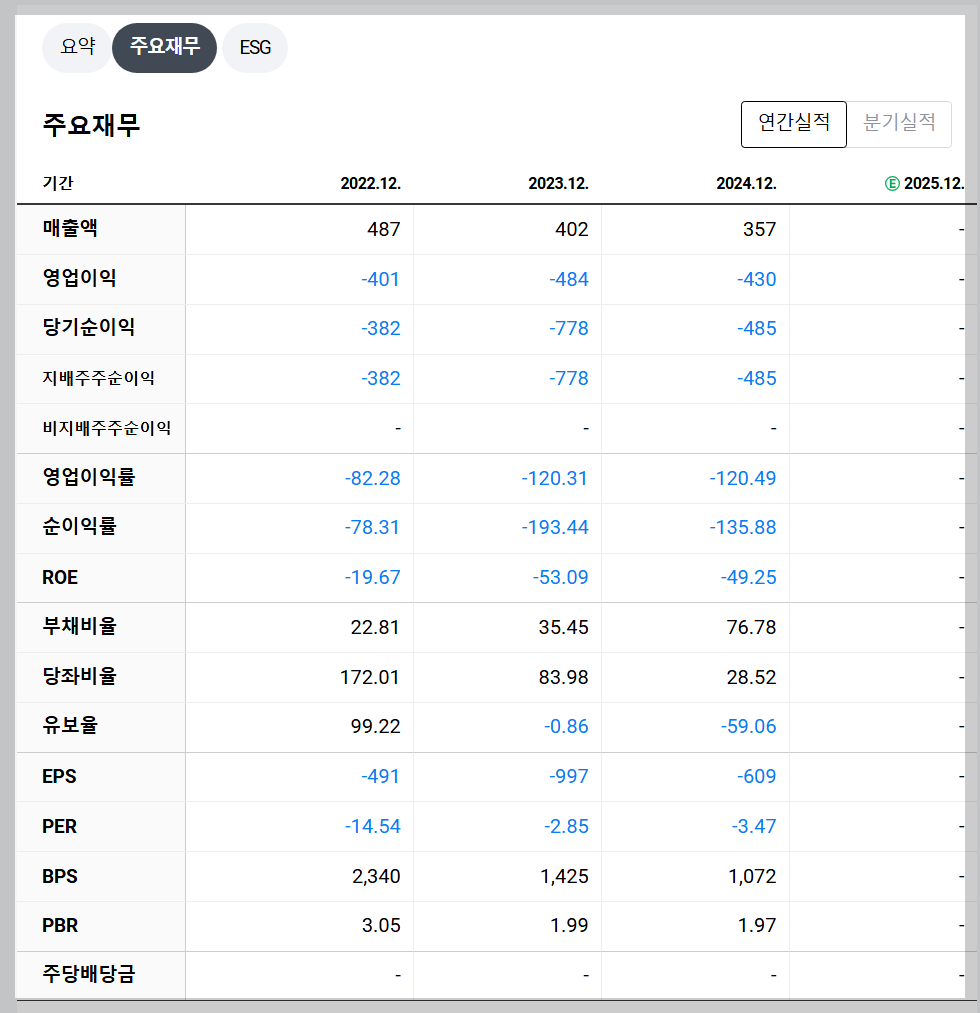Select the 주요재무 tab
Screen dimensions: 980x1013
164,47
